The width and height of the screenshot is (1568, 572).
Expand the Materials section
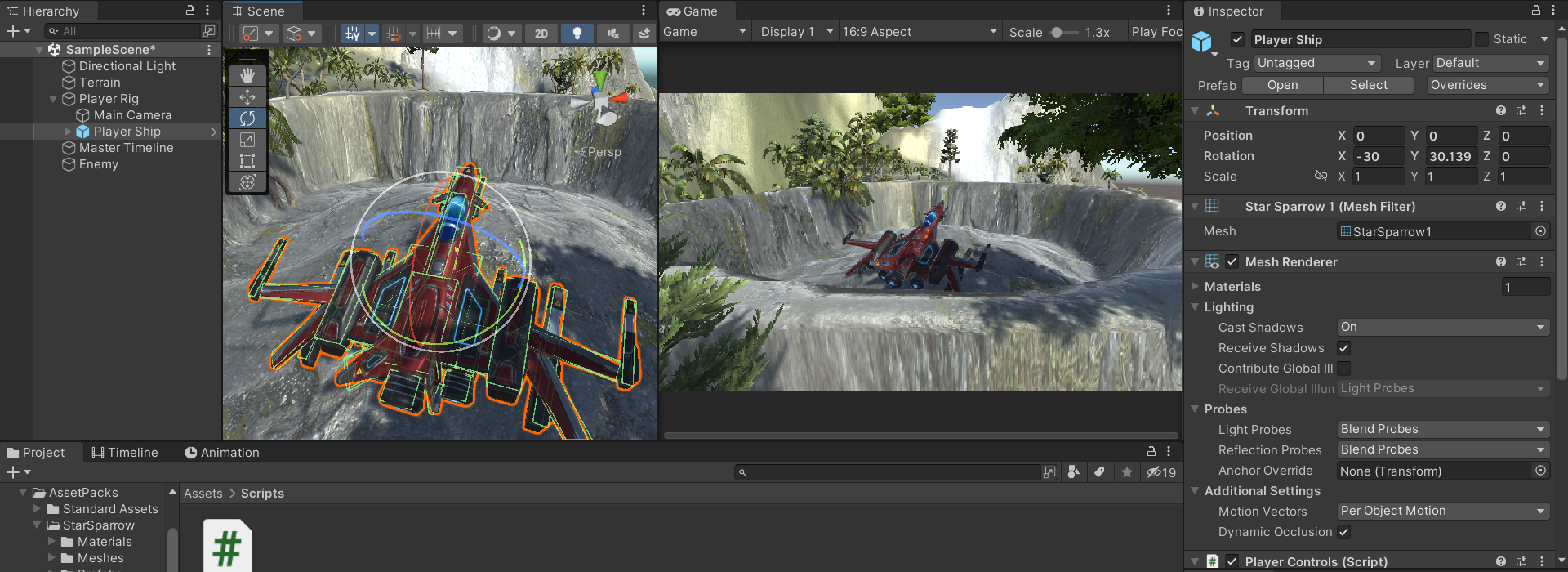(1195, 287)
